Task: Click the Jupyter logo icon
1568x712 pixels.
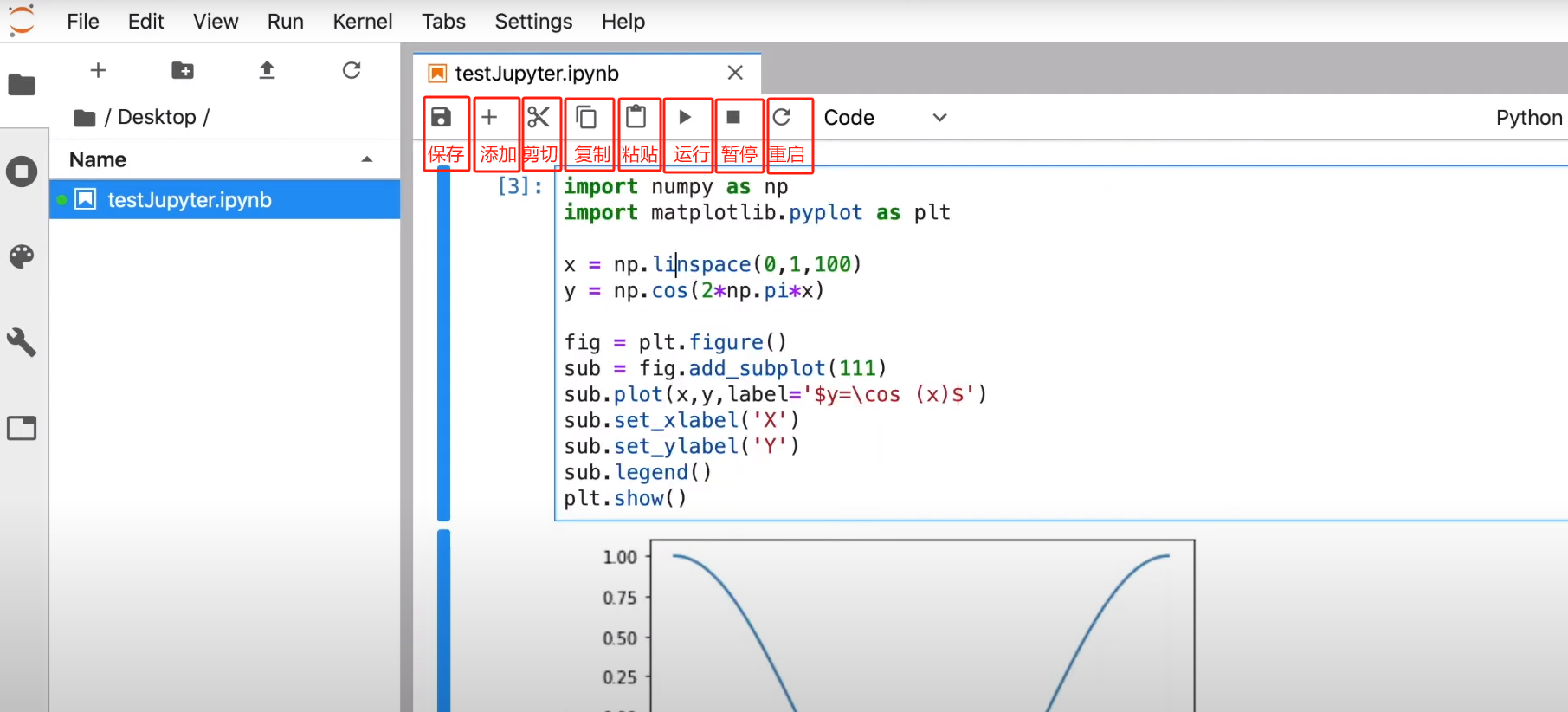Action: point(22,20)
